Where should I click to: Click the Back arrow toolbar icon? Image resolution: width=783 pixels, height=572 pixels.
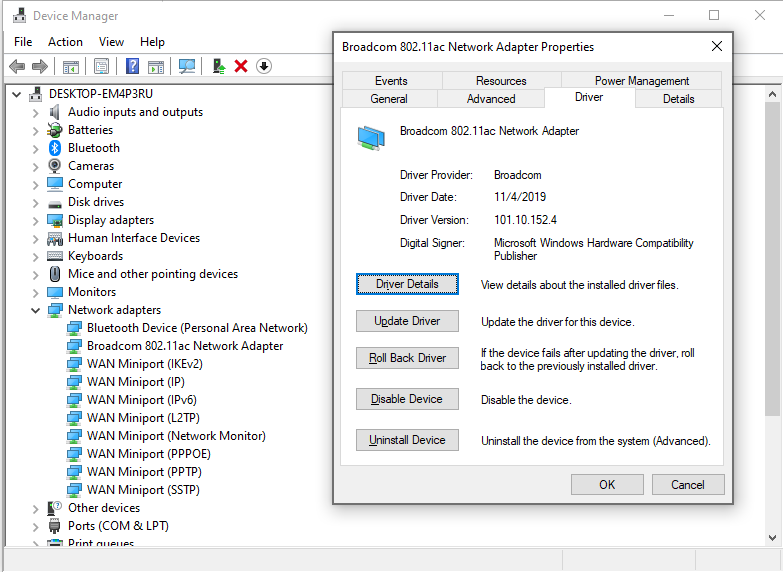coord(17,66)
